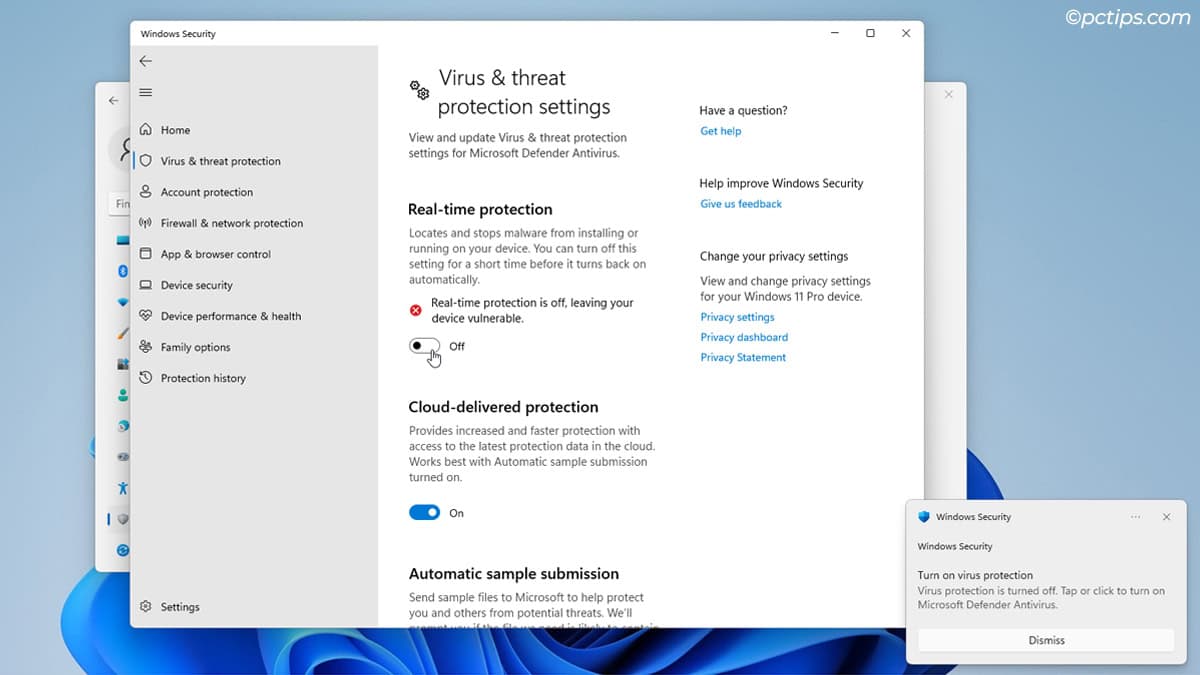Open Protection history clock icon

(146, 378)
